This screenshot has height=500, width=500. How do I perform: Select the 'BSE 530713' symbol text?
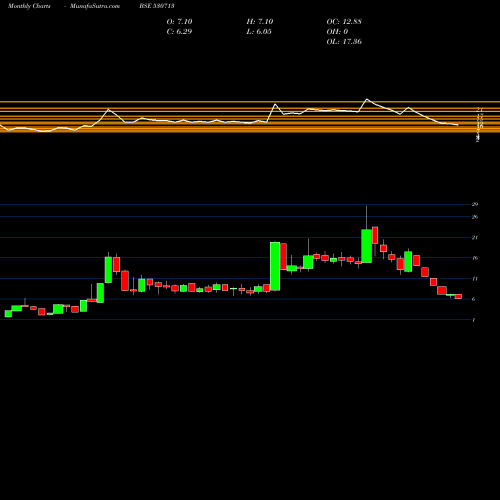pyautogui.click(x=157, y=6)
